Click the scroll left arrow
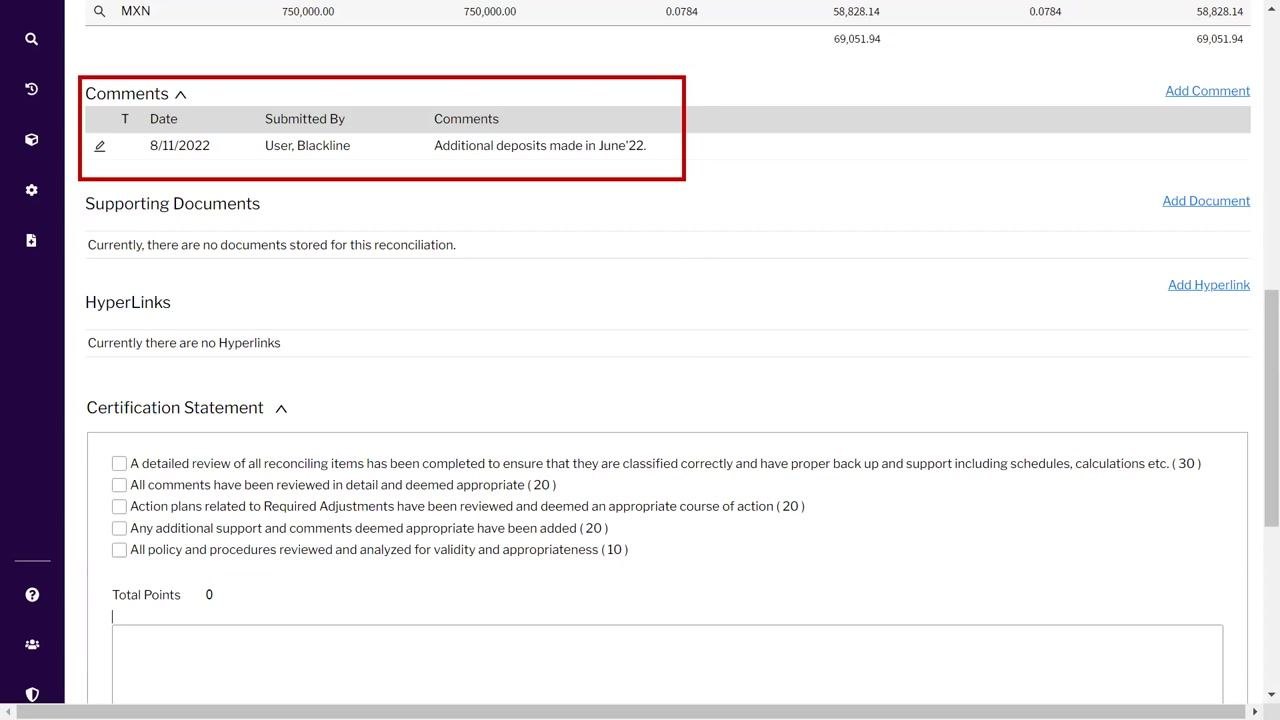 [x=8, y=712]
